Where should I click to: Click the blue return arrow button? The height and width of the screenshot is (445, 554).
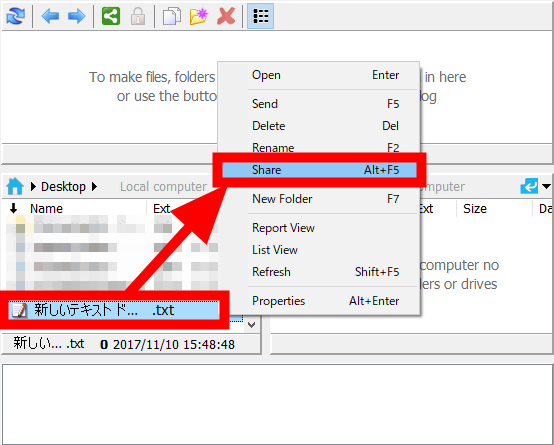(529, 186)
